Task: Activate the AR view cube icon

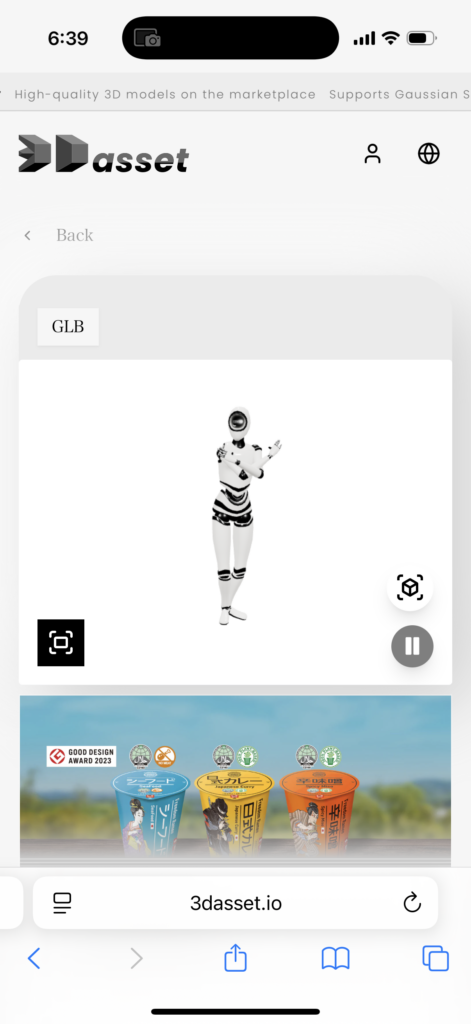Action: tap(410, 588)
